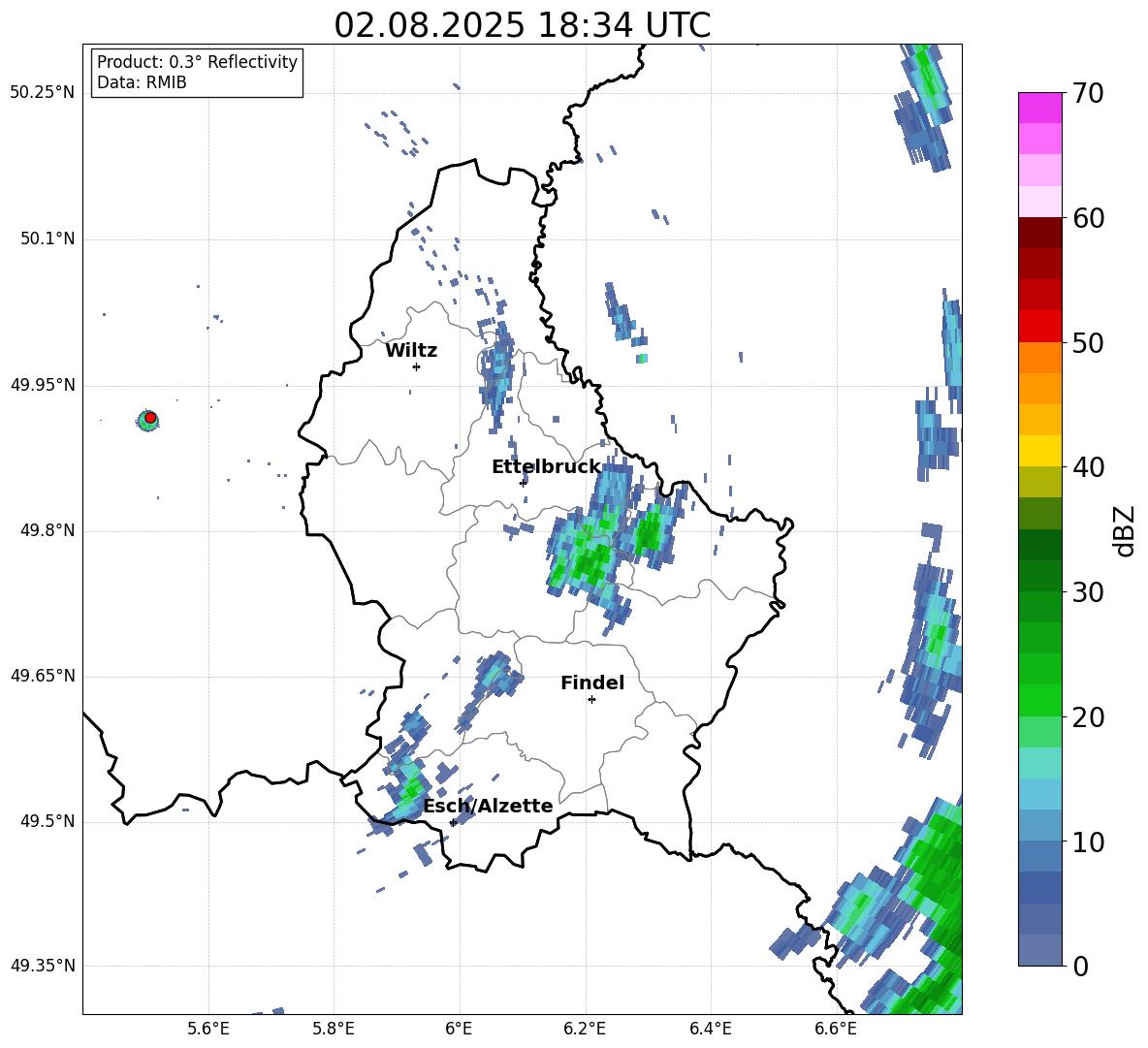The image size is (1148, 1048).
Task: Click the colorbar value 50
Action: (1088, 342)
